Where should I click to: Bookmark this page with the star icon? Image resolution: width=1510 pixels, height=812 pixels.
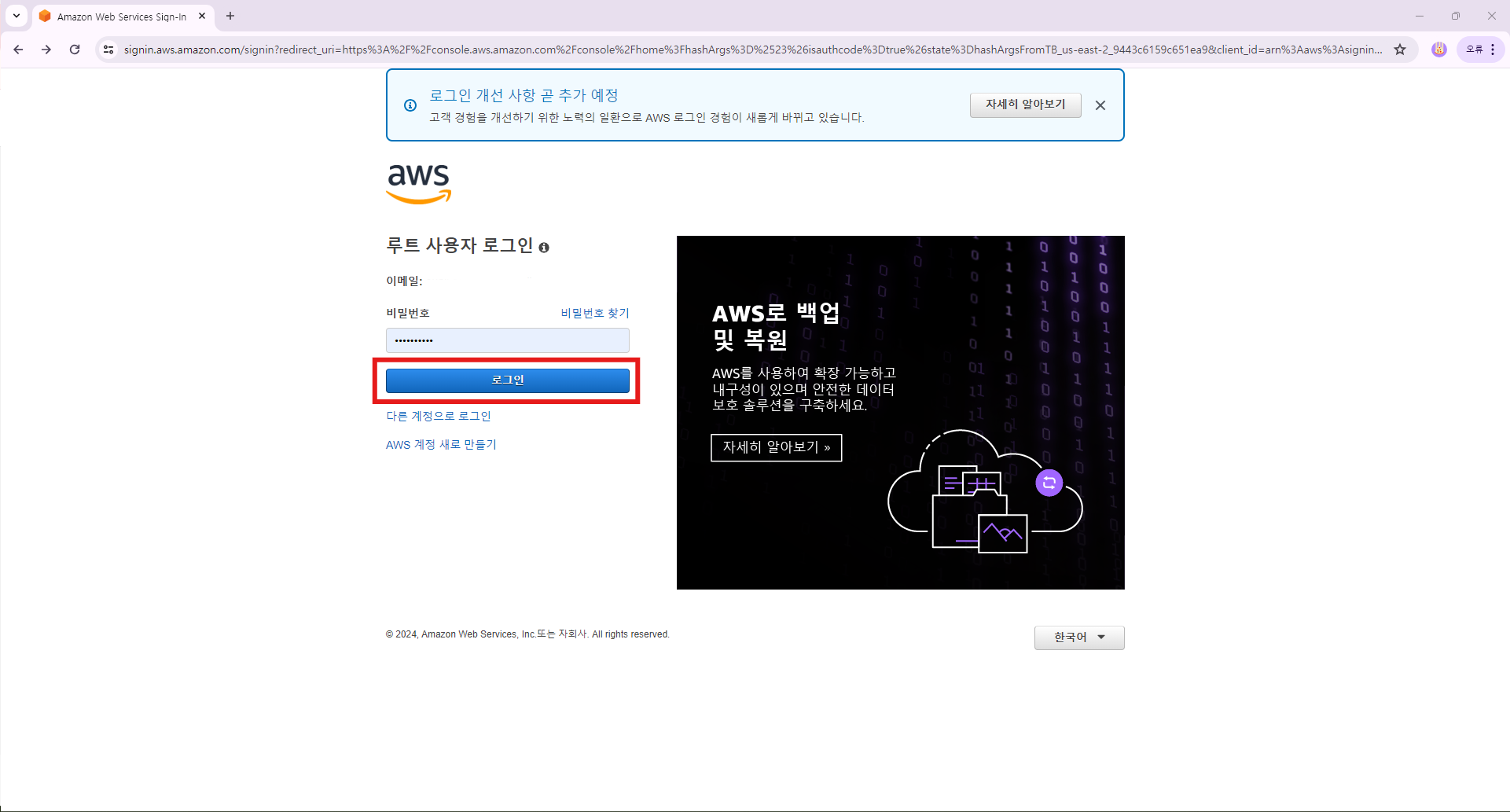(x=1400, y=50)
